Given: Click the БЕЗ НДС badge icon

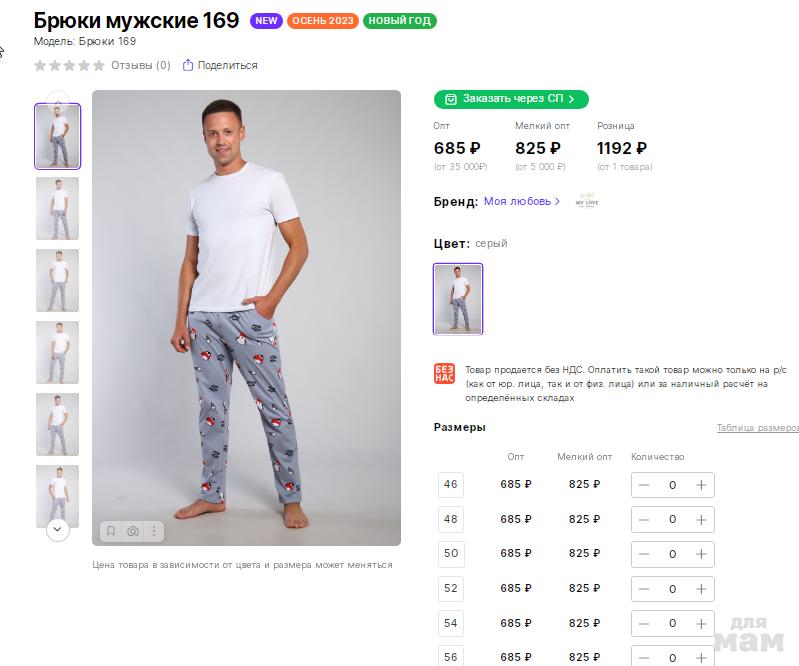Looking at the screenshot, I should (x=444, y=374).
